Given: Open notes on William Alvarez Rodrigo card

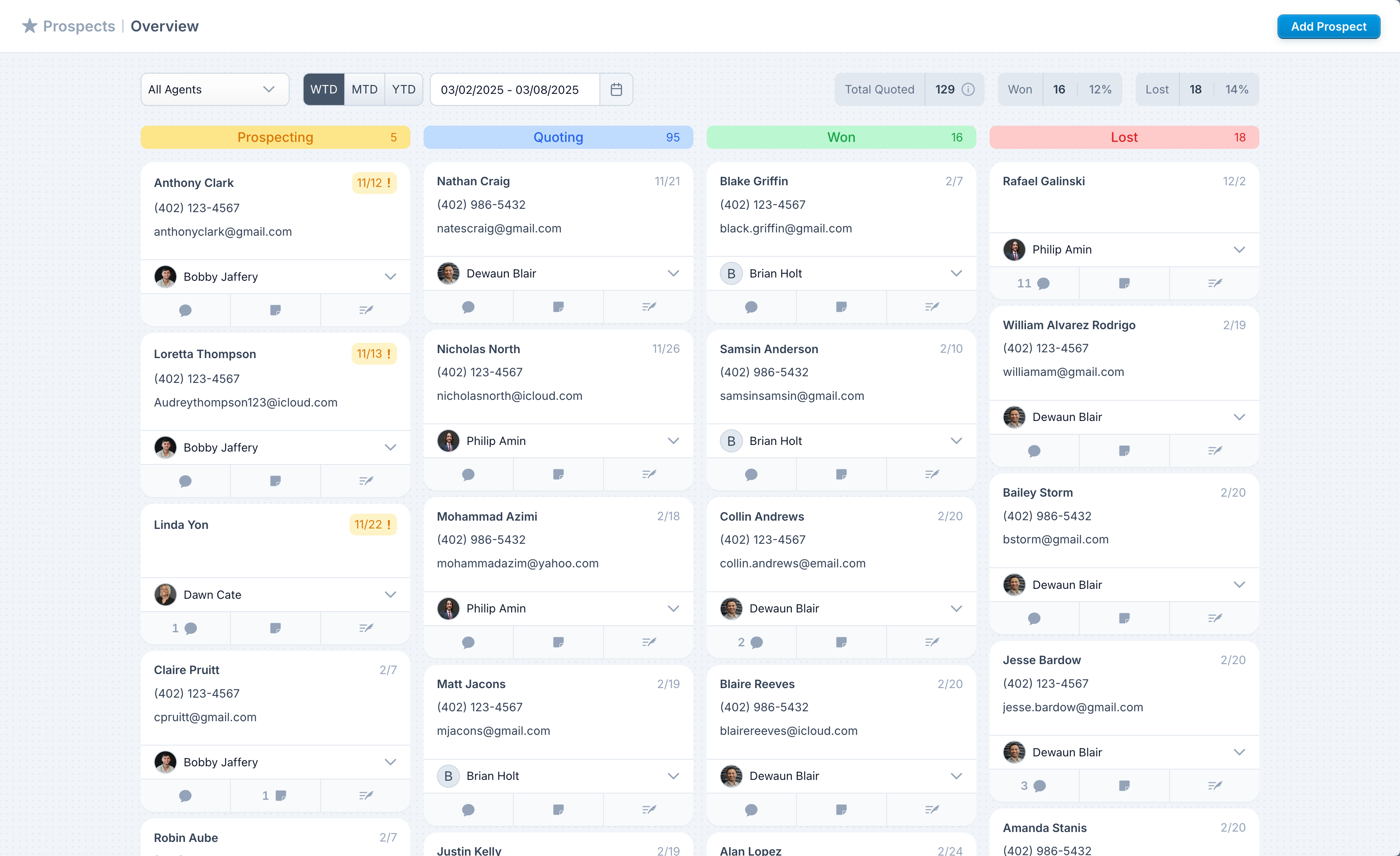Looking at the screenshot, I should pos(1124,451).
